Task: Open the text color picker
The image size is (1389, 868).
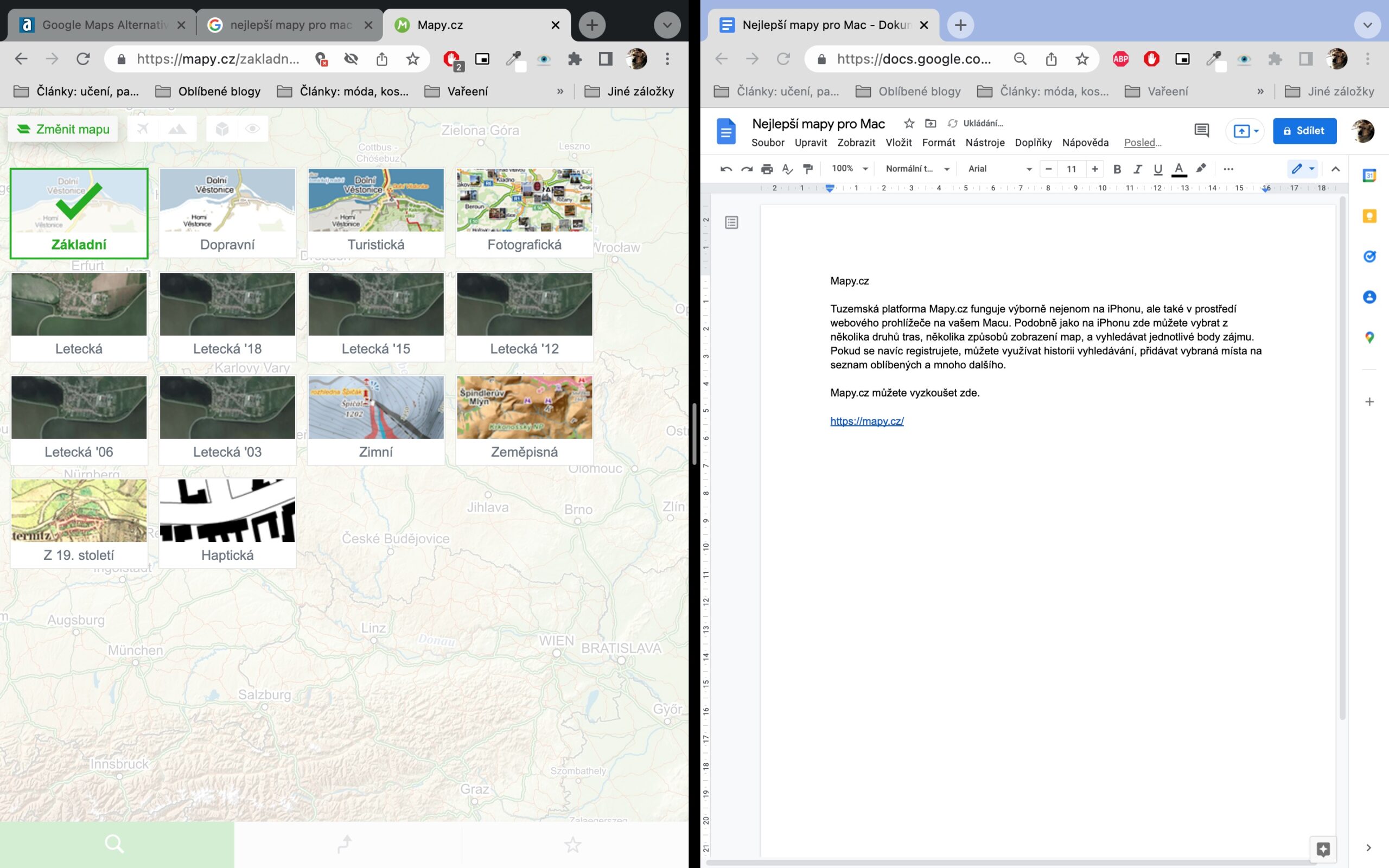Action: click(x=1178, y=169)
